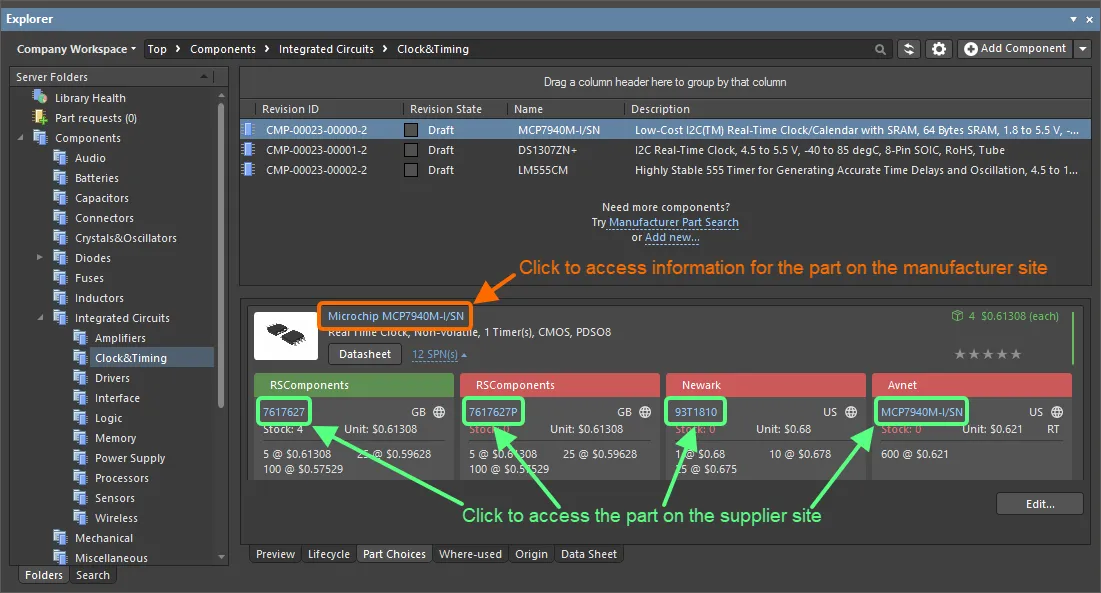Open the Microchip MCP7940M-I/SN manufacturer link
Screen dimensions: 1101x593
point(396,316)
